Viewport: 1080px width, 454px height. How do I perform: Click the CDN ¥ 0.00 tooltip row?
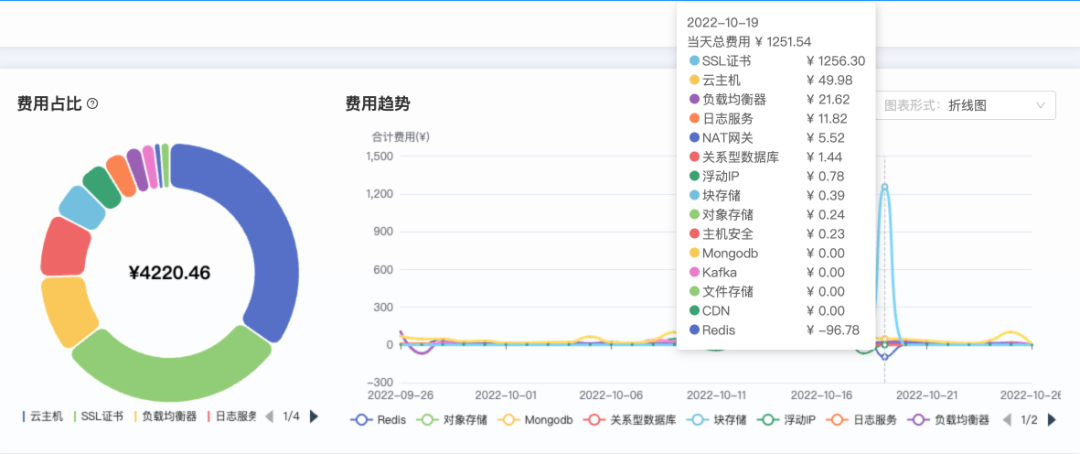tap(777, 311)
